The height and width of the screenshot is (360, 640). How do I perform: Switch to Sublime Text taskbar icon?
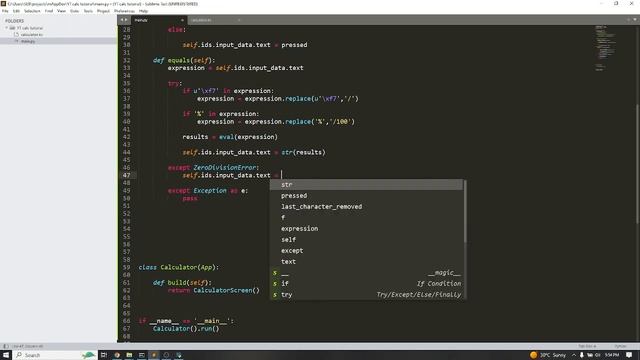tap(154, 355)
